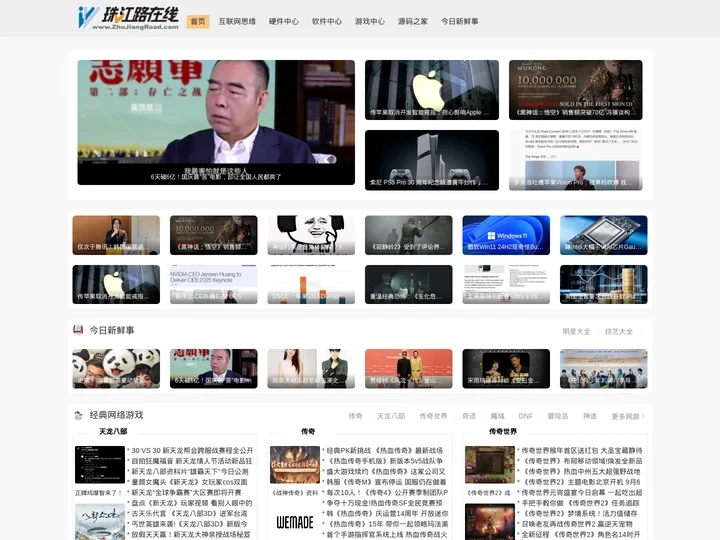
Task: Open 今日新鲜事 in navigation bar
Action: (460, 22)
